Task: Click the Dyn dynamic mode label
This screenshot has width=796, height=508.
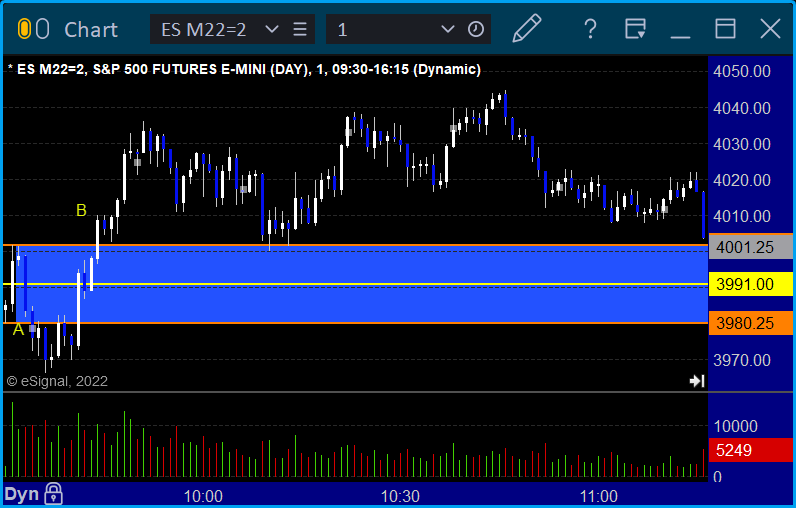Action: click(x=21, y=494)
